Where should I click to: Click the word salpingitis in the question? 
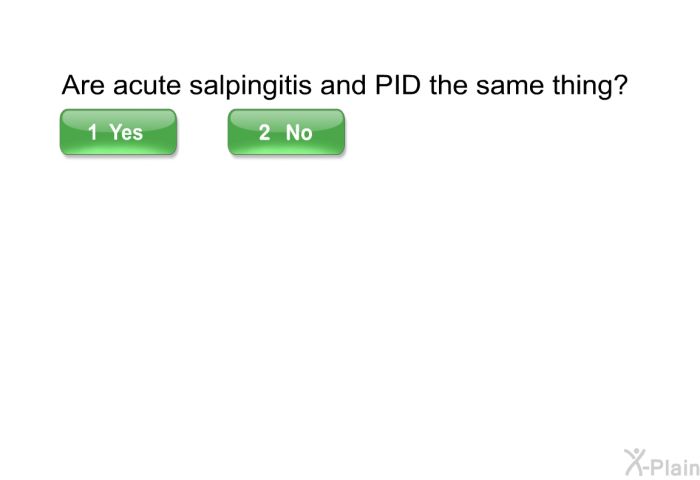[250, 85]
